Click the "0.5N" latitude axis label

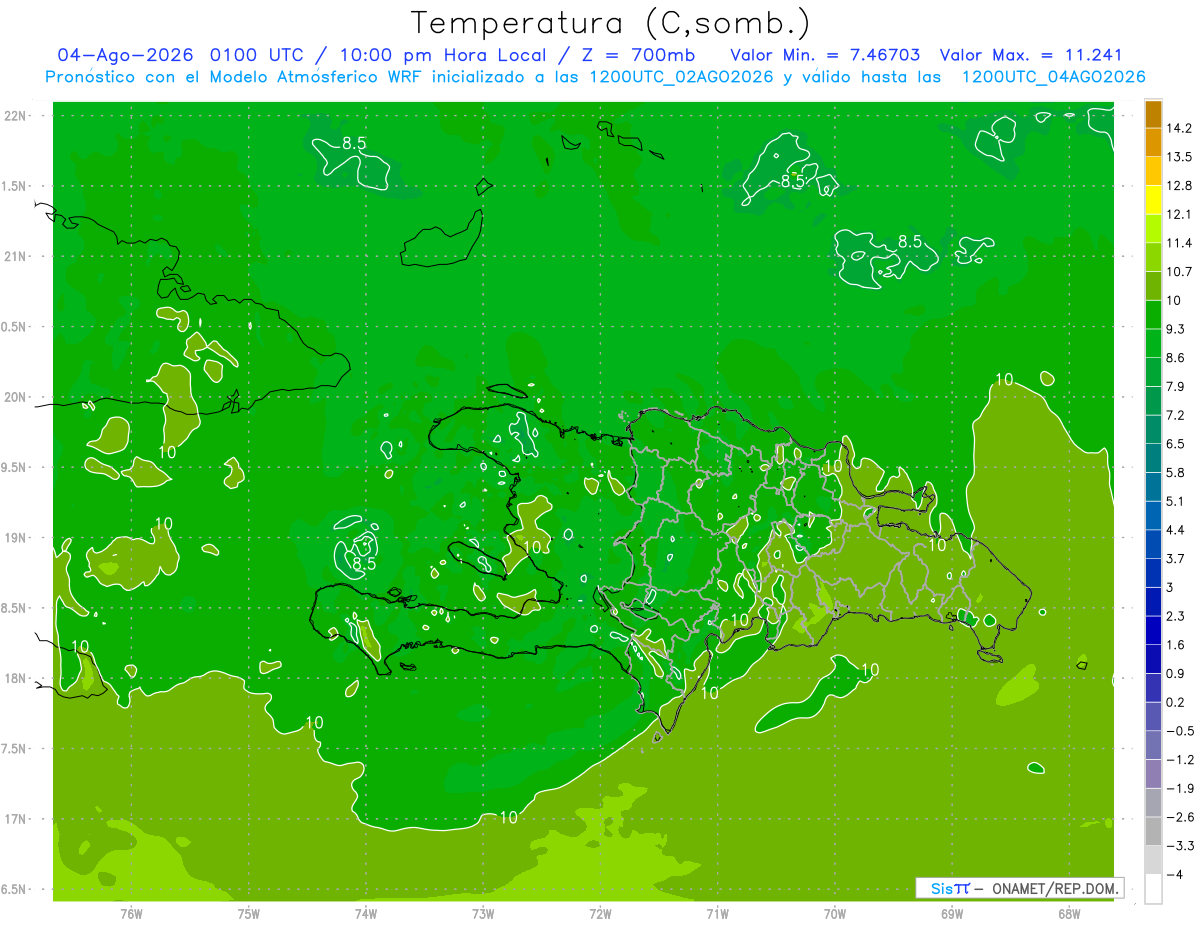coord(15,327)
